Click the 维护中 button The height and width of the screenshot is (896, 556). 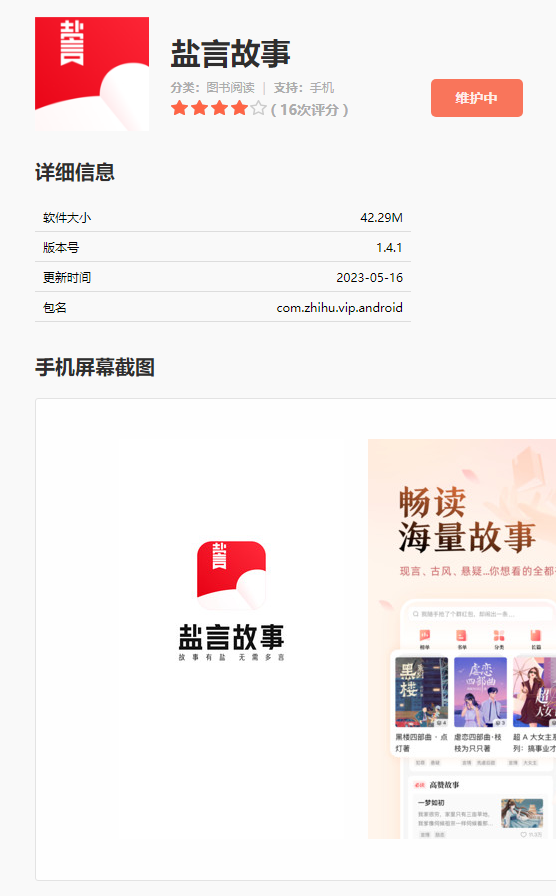coord(477,98)
